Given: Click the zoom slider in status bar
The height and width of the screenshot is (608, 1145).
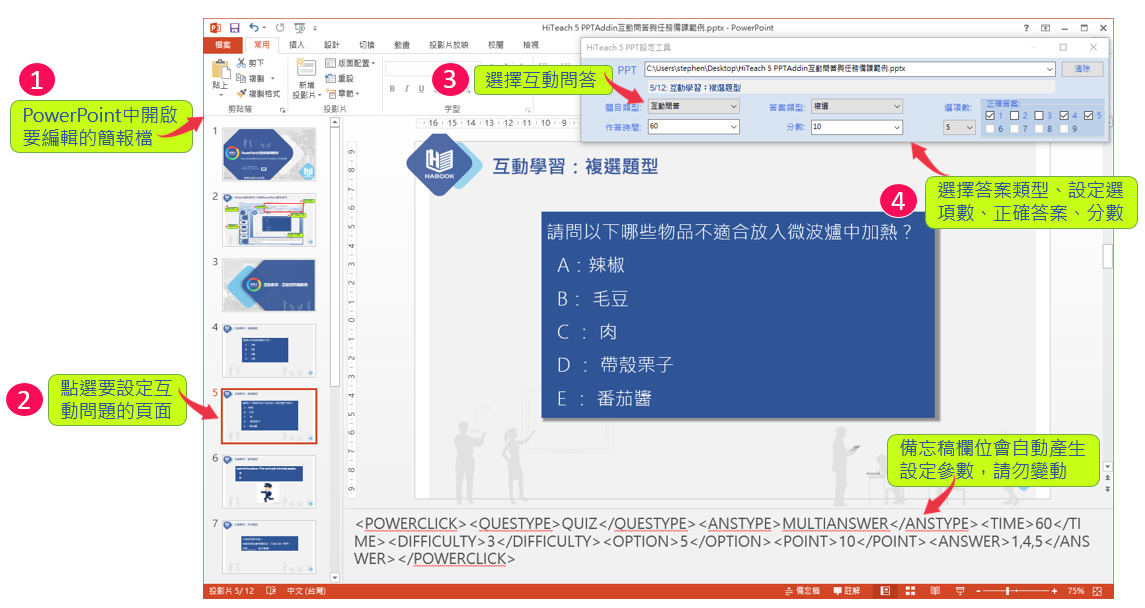Looking at the screenshot, I should 1016,590.
